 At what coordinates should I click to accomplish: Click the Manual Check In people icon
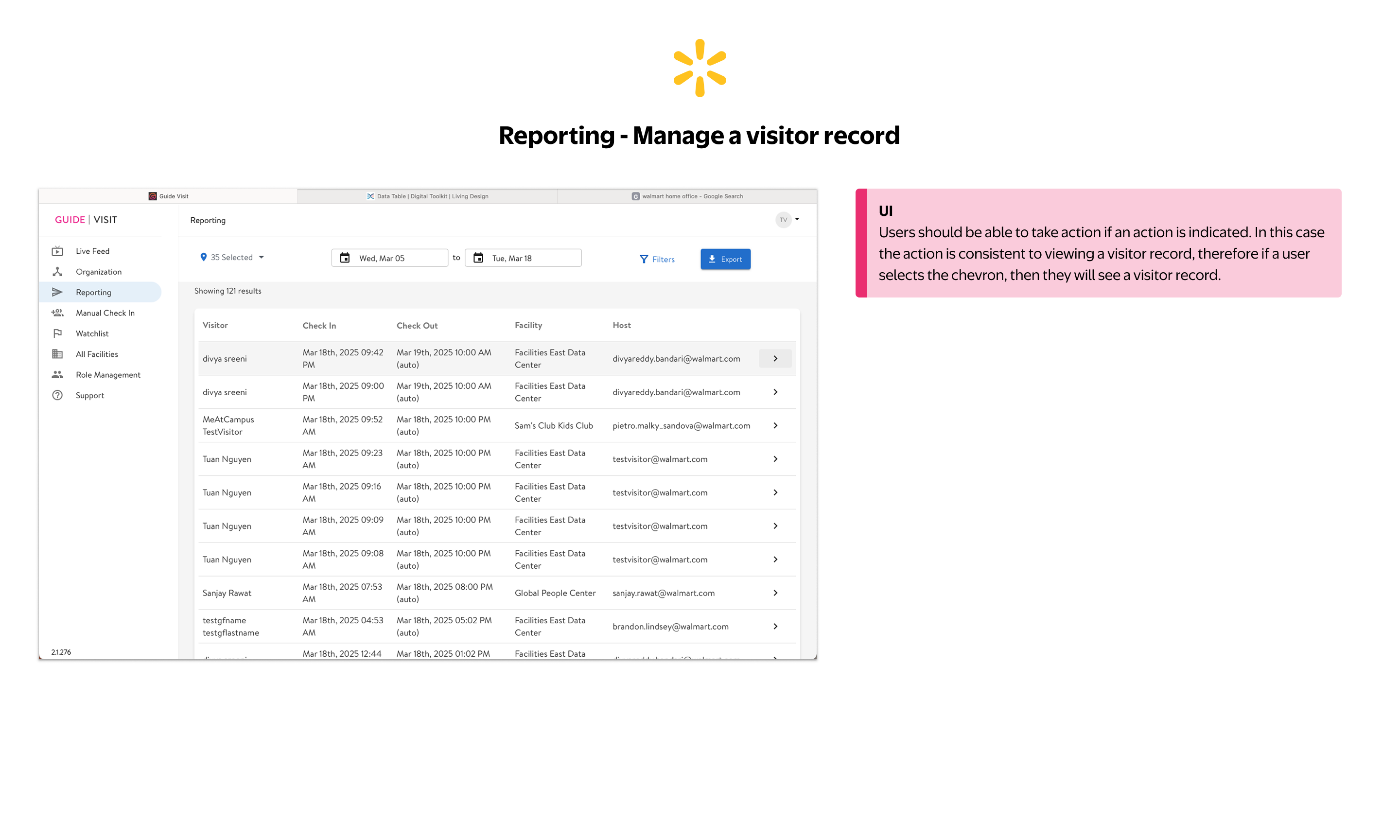pos(57,313)
